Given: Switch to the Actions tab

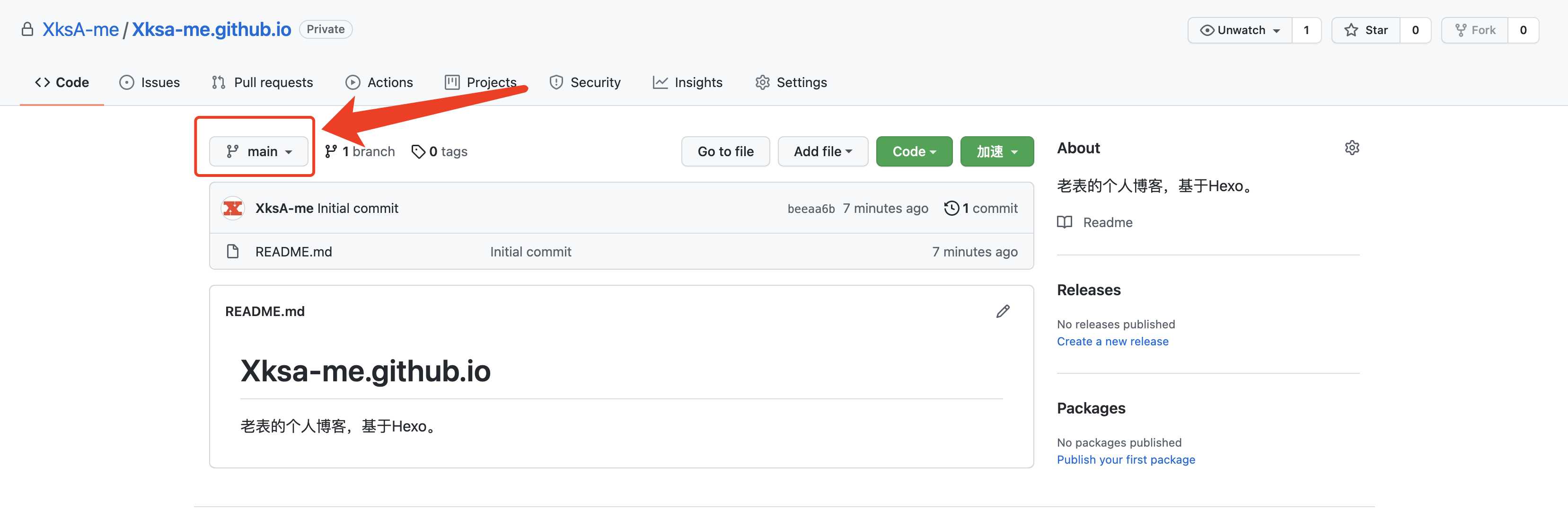Looking at the screenshot, I should click(379, 82).
